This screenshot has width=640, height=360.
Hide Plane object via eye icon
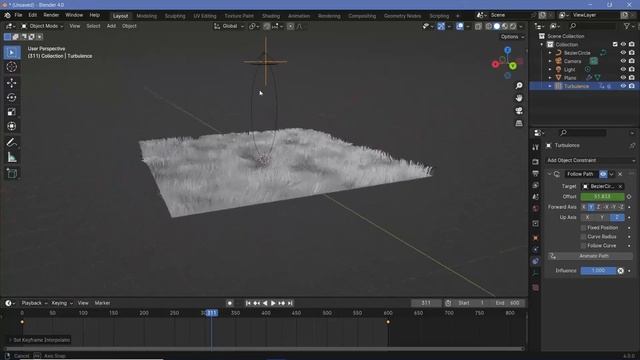[623, 78]
